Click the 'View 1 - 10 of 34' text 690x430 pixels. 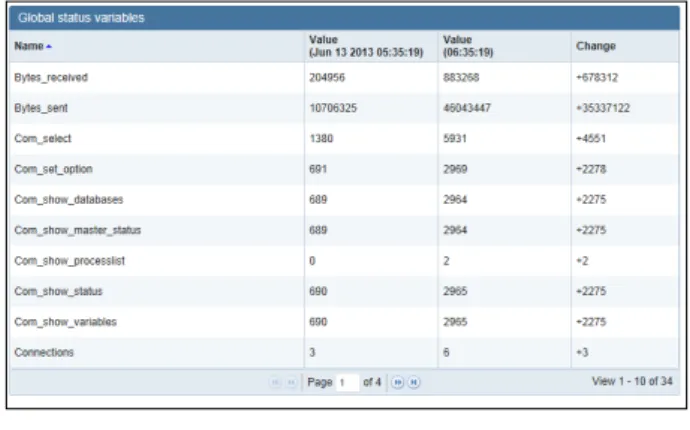tap(632, 382)
